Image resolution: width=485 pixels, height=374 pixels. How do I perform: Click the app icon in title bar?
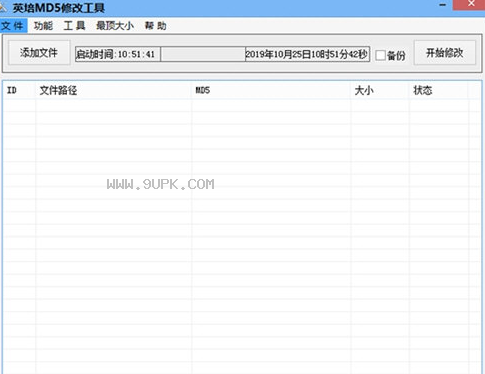[3, 7]
